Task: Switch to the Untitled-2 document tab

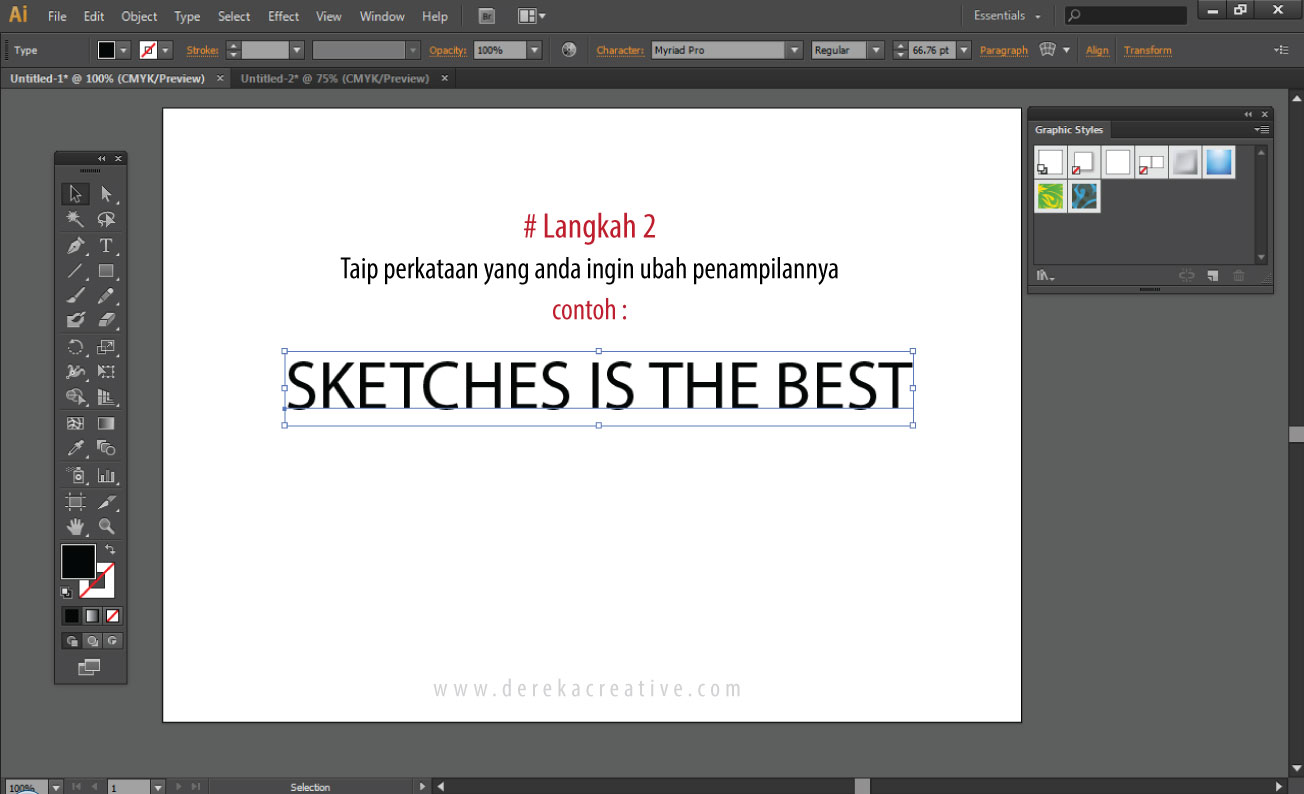Action: [x=334, y=78]
